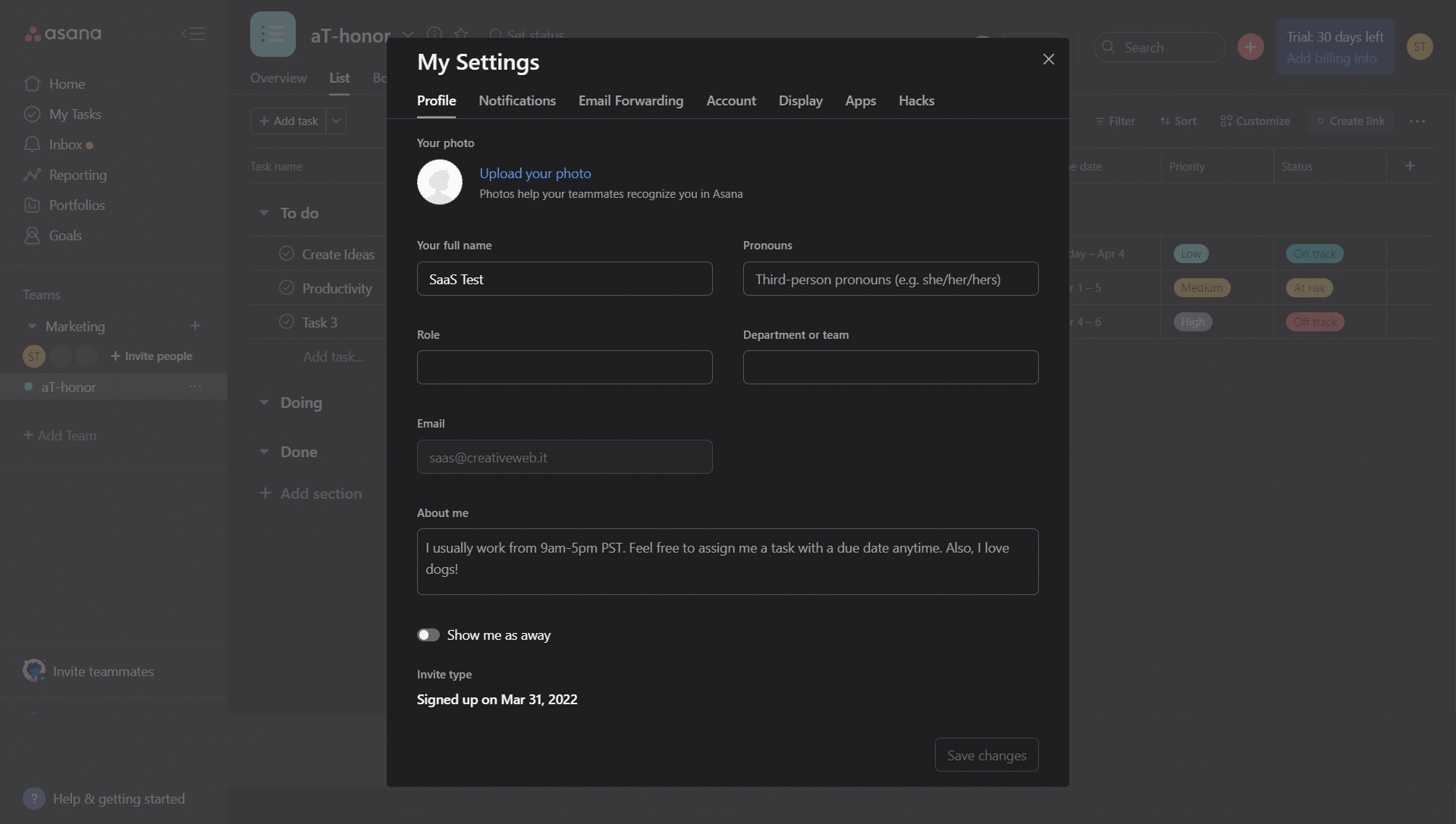Click the search icon in top bar
Screen dimensions: 1456x824
pyautogui.click(x=1109, y=47)
